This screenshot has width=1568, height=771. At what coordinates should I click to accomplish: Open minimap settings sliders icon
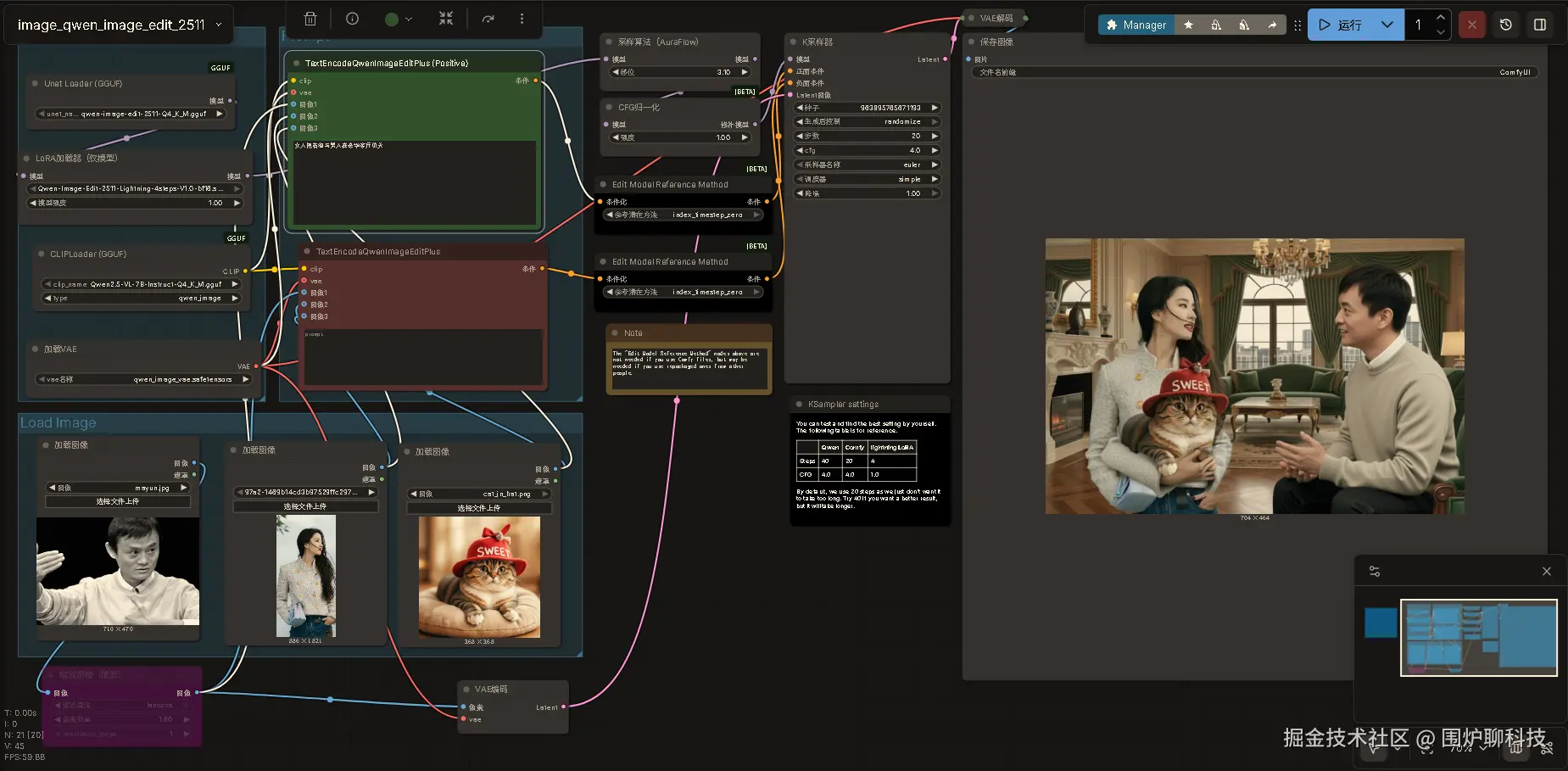[x=1375, y=572]
